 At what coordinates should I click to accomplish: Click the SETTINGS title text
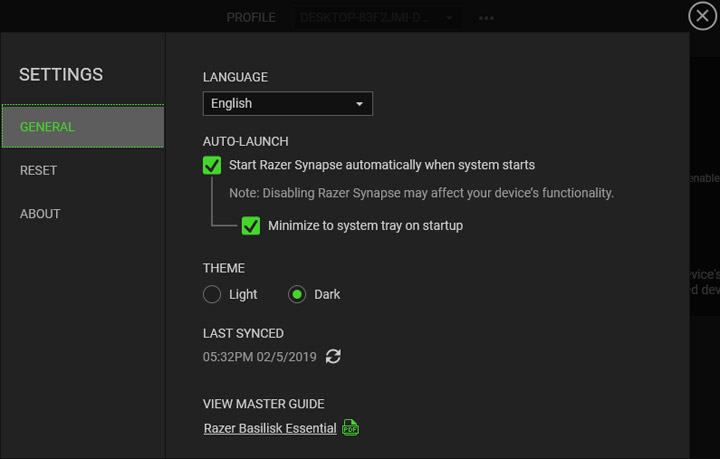click(x=61, y=74)
